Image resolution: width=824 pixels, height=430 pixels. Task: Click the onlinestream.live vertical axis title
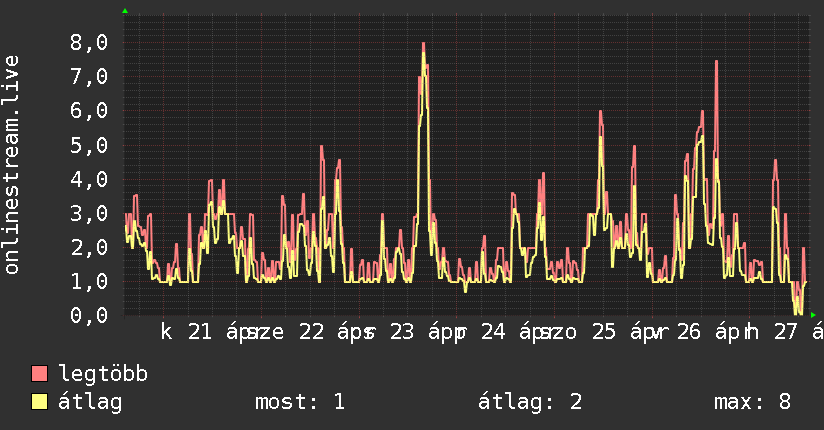coord(11,165)
